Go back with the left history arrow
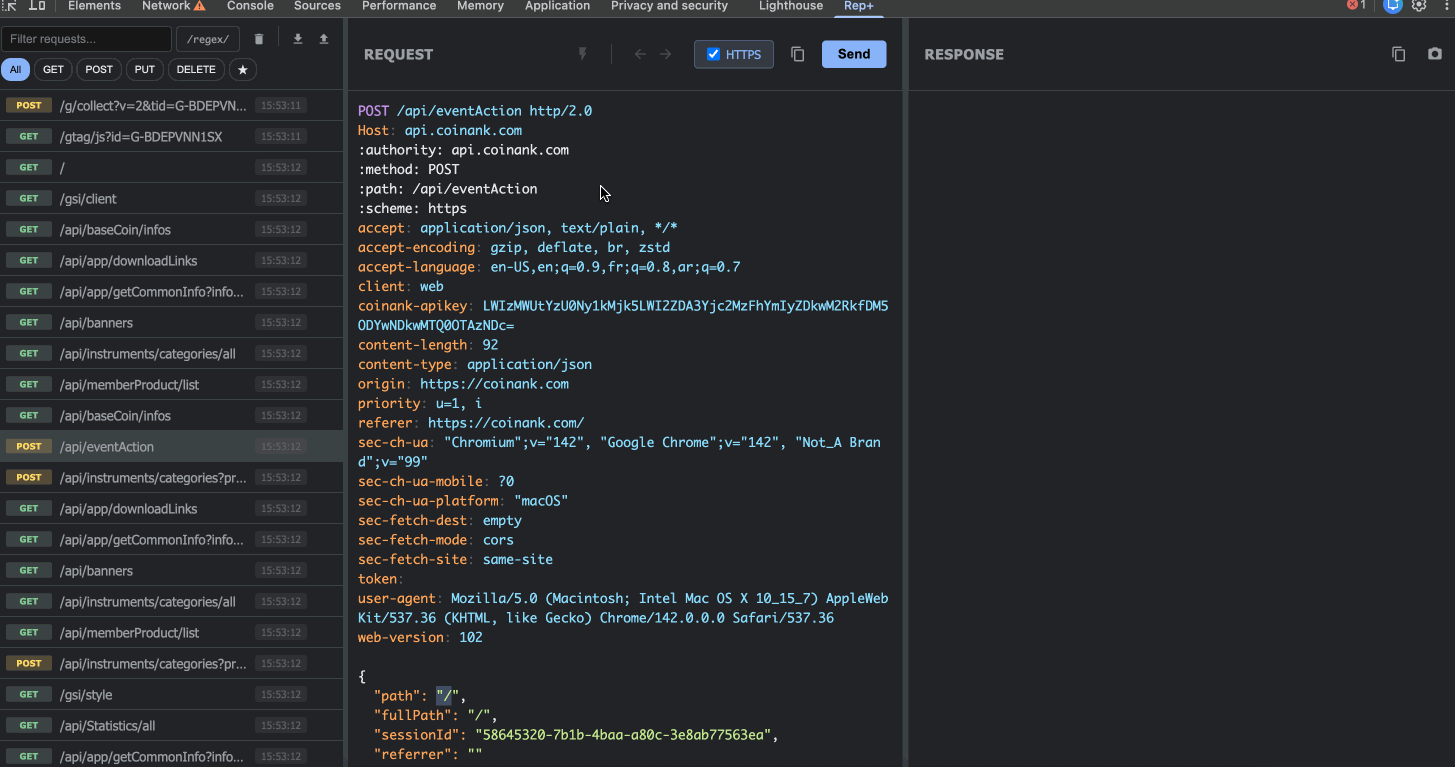 640,54
